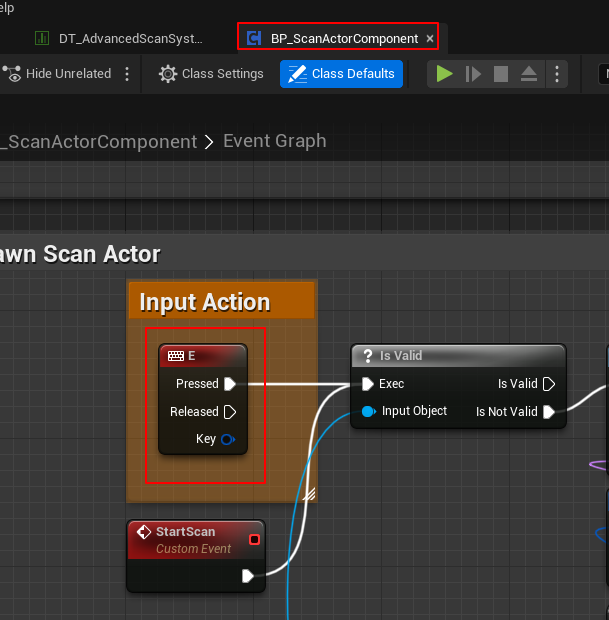The width and height of the screenshot is (609, 620).
Task: Click the Stop simulation button
Action: [501, 74]
